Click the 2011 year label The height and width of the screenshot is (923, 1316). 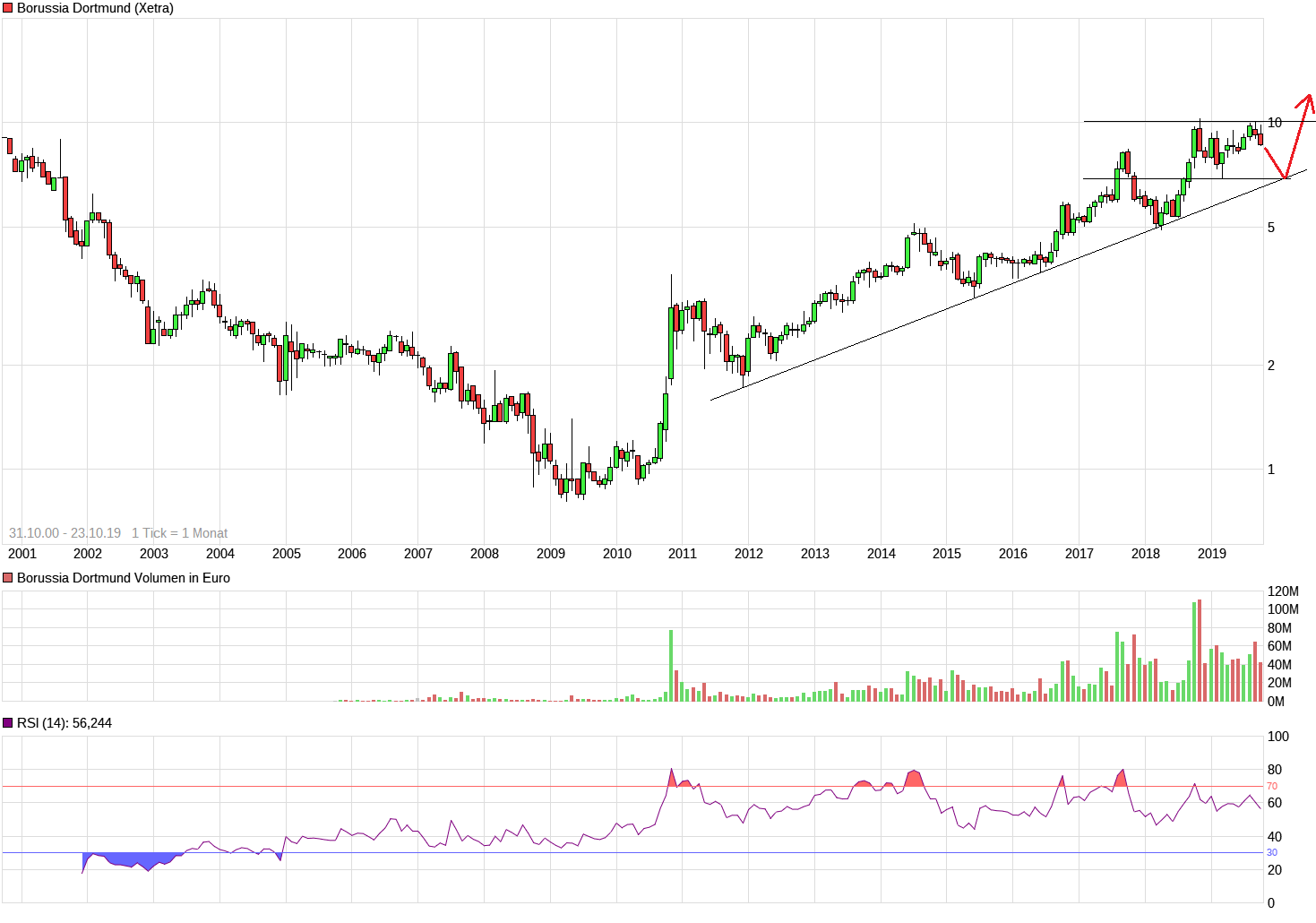(683, 554)
